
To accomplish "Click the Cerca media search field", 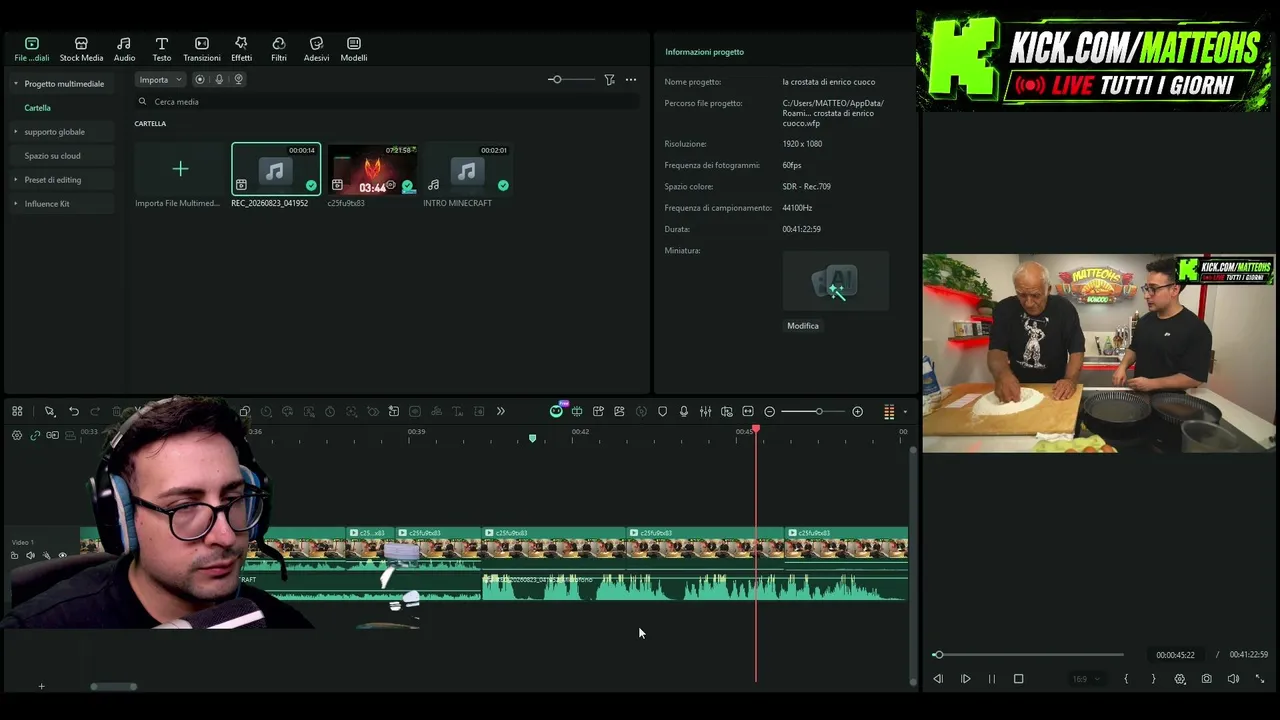I will [x=388, y=102].
